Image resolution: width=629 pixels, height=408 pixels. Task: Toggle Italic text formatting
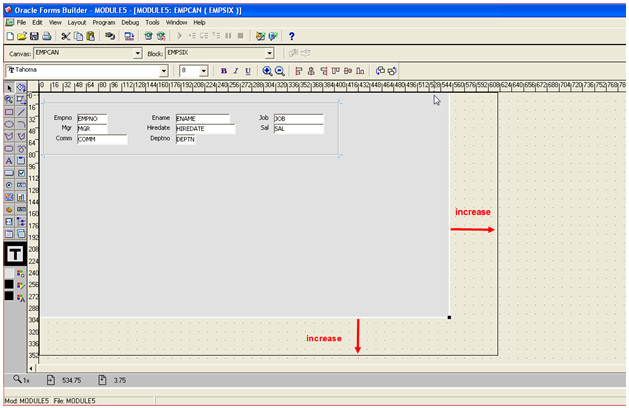point(236,71)
